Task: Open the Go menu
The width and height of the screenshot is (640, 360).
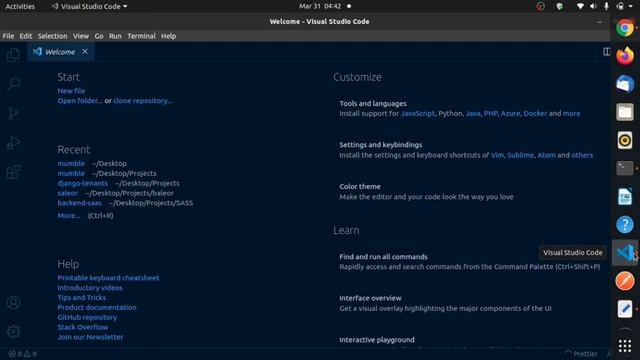Action: coord(99,36)
